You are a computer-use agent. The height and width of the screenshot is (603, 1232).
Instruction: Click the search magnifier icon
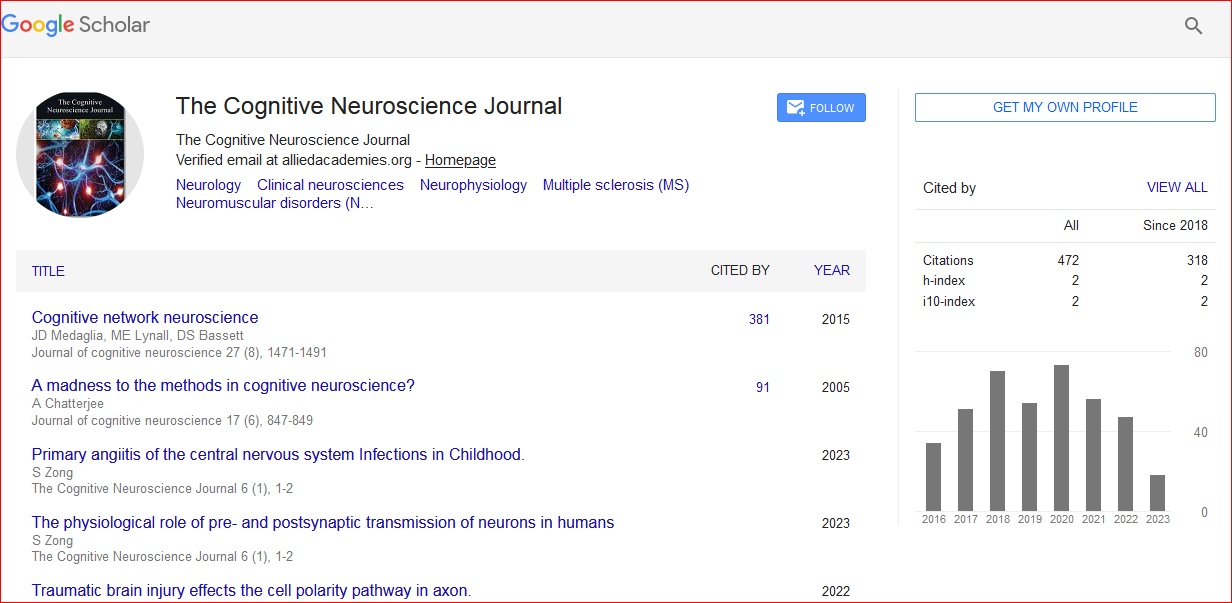click(x=1193, y=26)
